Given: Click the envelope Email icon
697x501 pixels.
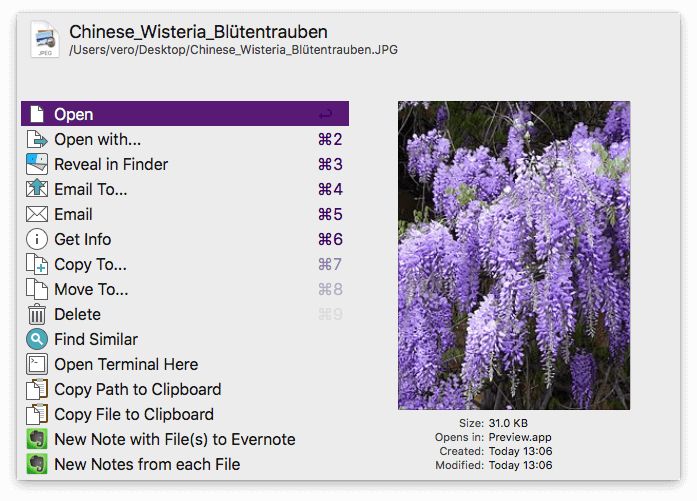Looking at the screenshot, I should point(37,215).
